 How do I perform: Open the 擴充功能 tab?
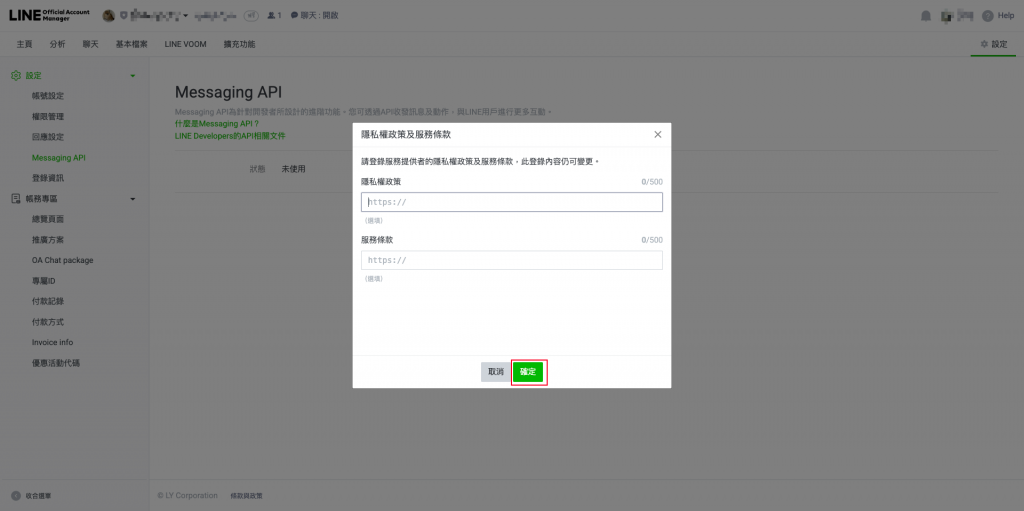coord(239,44)
